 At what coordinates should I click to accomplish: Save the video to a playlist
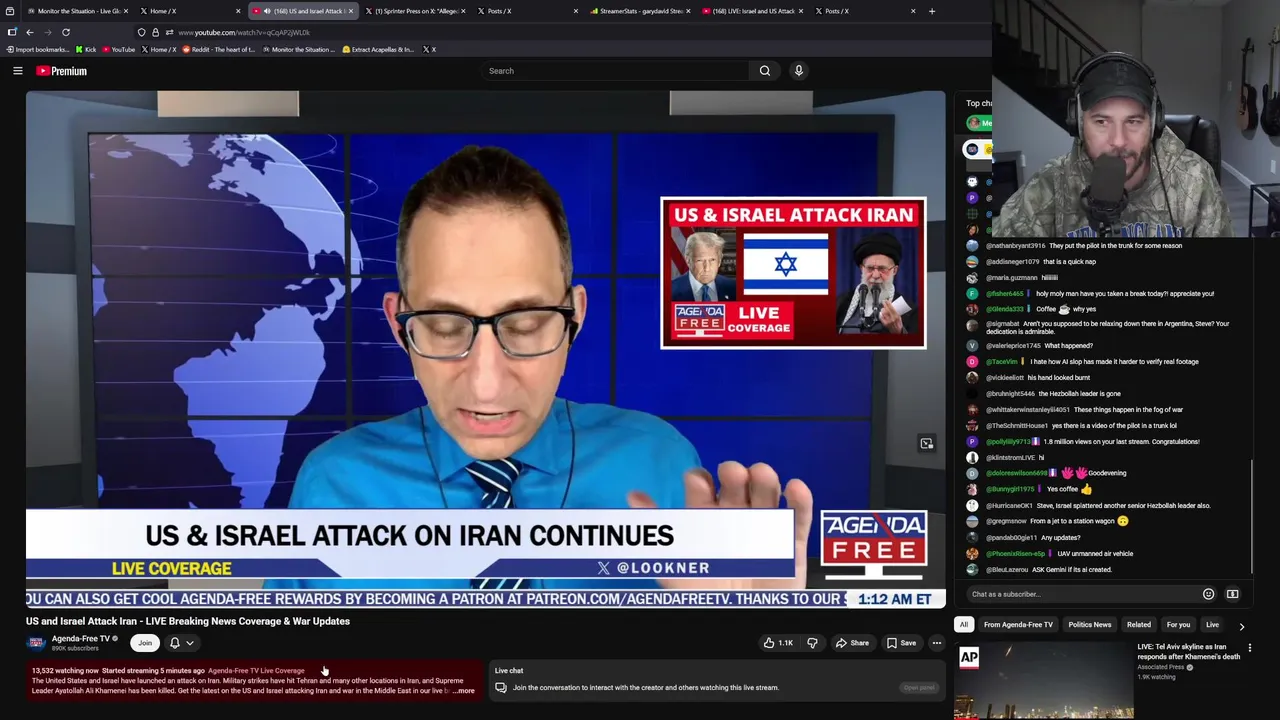coord(901,643)
